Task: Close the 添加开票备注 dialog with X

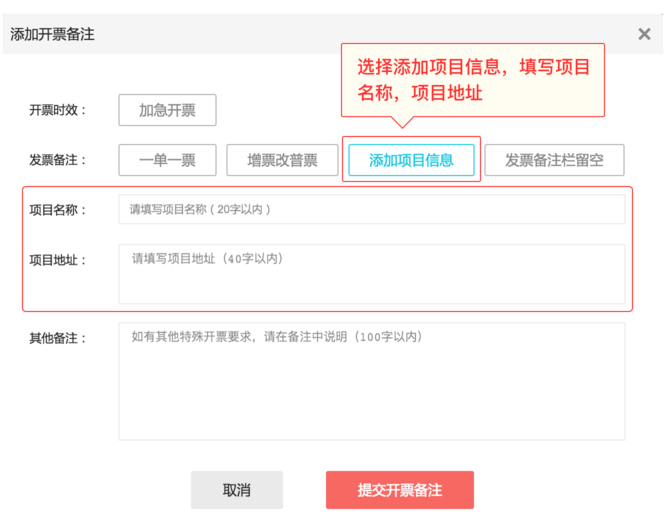Action: [644, 34]
